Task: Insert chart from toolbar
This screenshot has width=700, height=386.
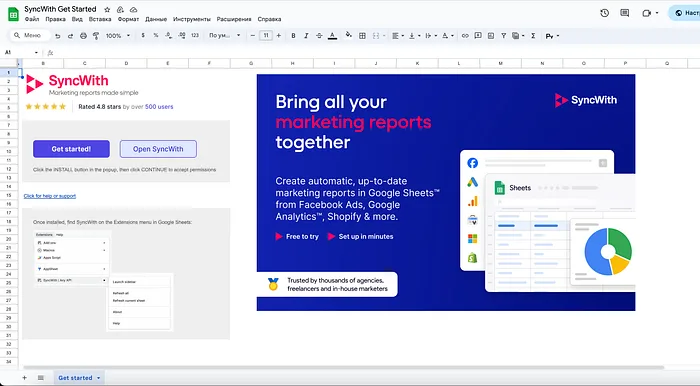Action: coord(491,36)
